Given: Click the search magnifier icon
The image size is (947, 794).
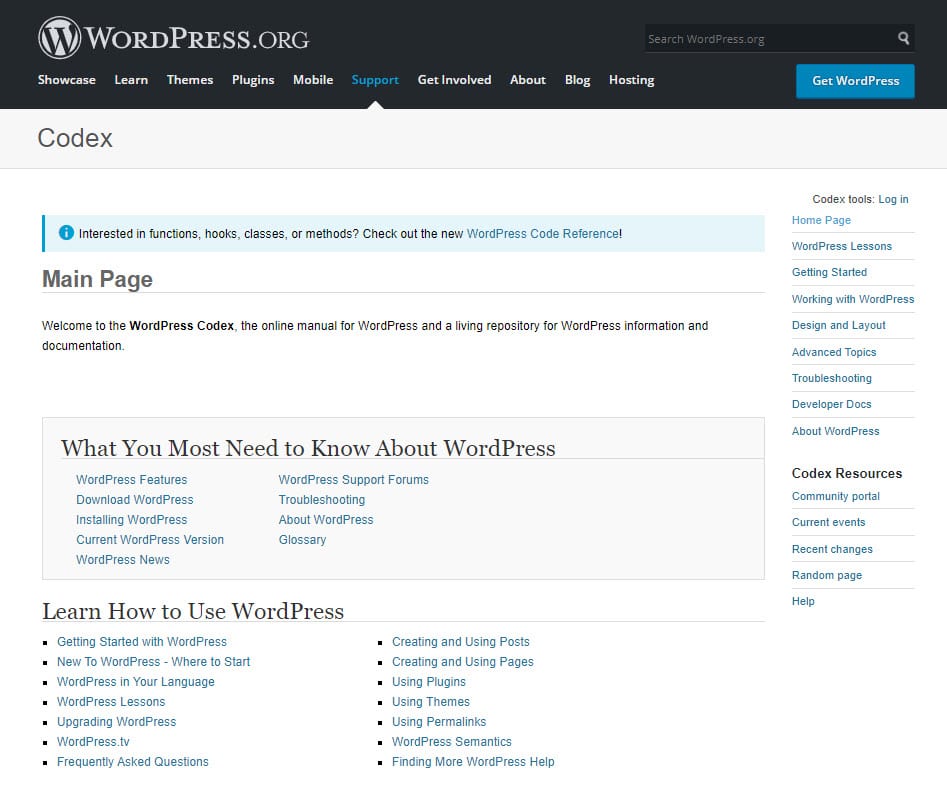Looking at the screenshot, I should (903, 38).
